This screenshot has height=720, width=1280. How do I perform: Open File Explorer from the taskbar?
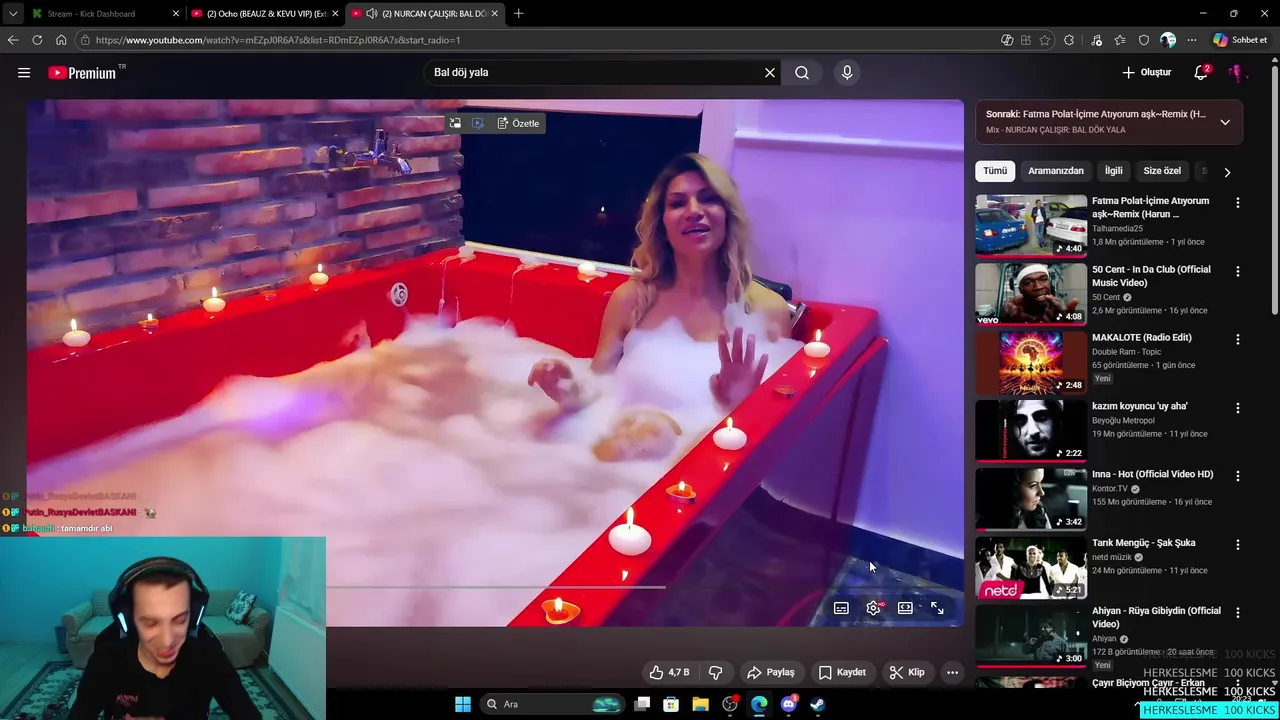pos(700,704)
